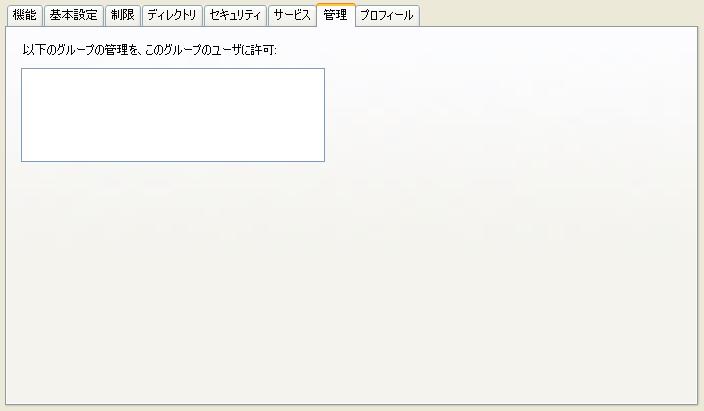The width and height of the screenshot is (704, 411).
Task: View features under the 機能 tab
Action: click(25, 15)
